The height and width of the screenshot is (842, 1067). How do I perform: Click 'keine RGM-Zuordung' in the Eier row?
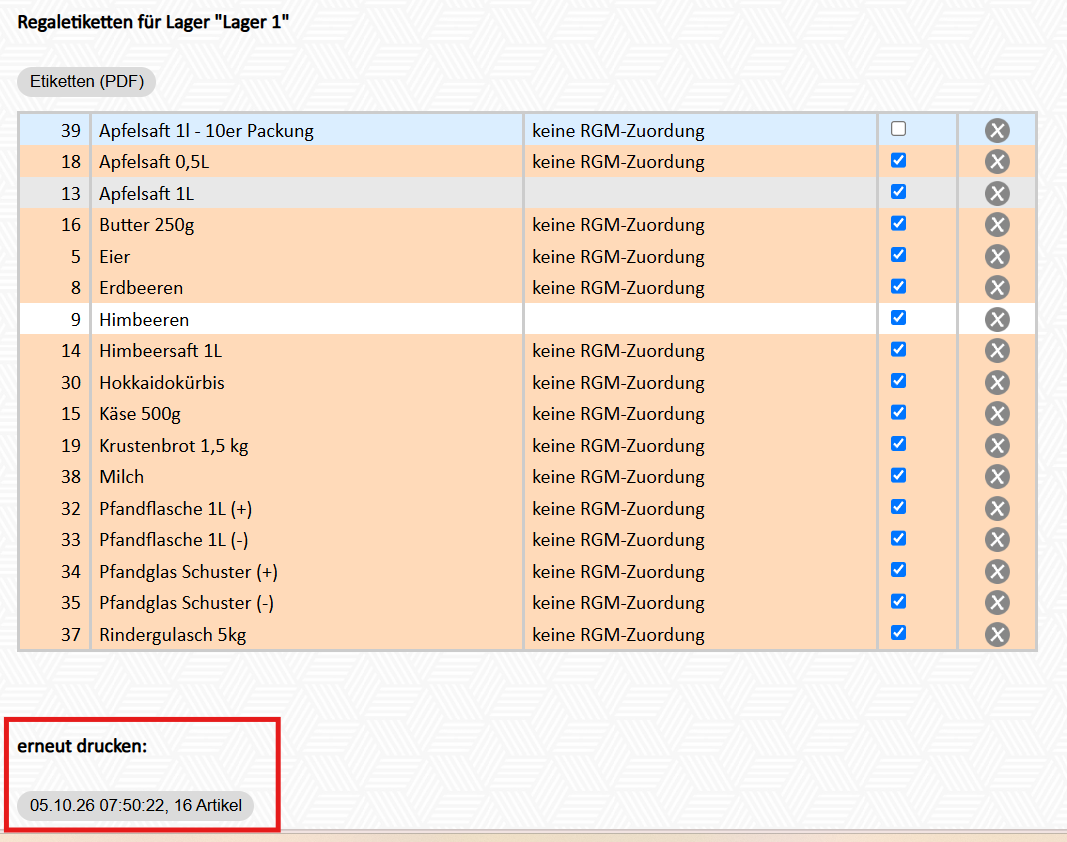coord(618,257)
